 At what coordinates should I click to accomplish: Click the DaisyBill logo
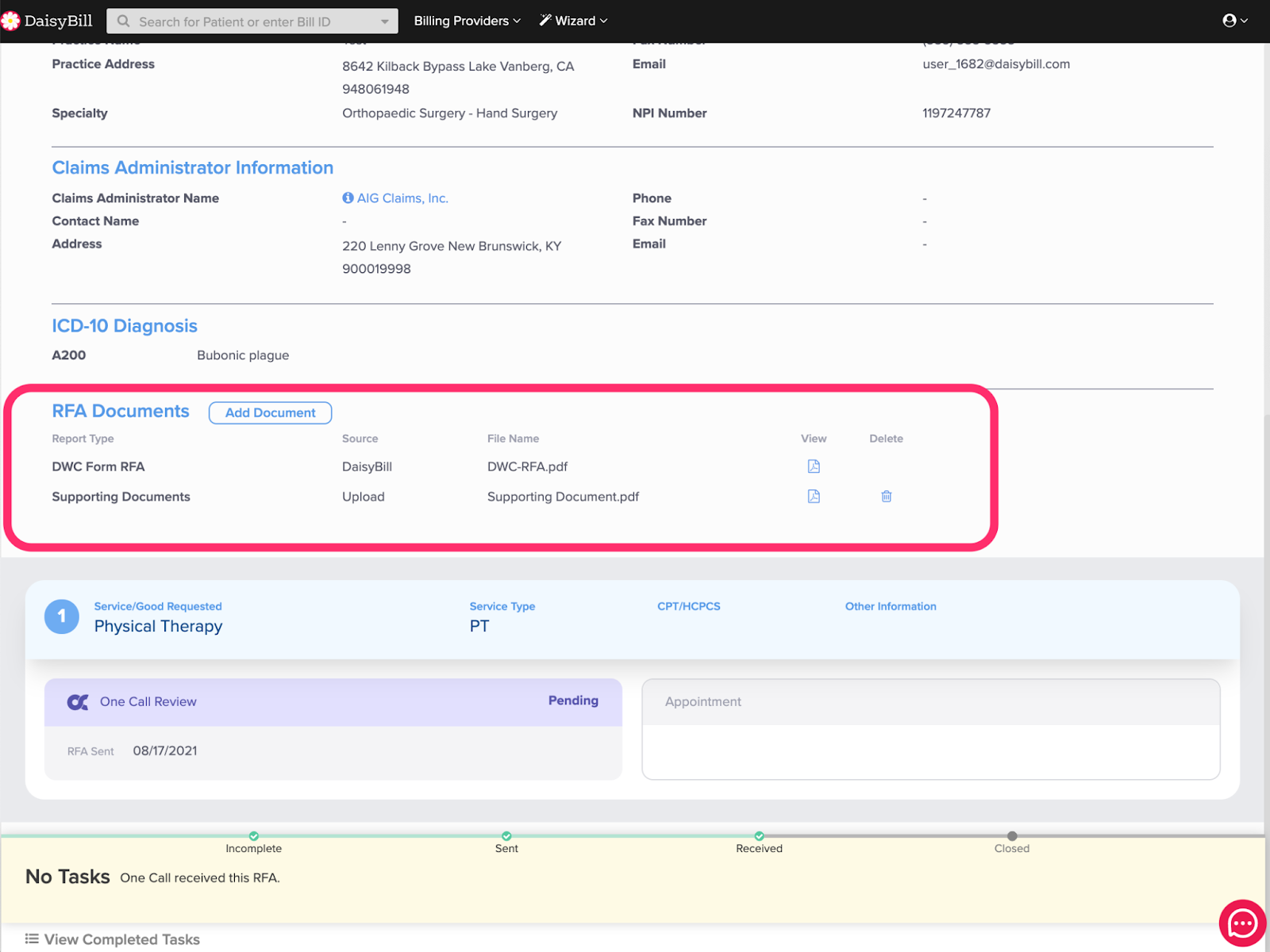point(48,21)
